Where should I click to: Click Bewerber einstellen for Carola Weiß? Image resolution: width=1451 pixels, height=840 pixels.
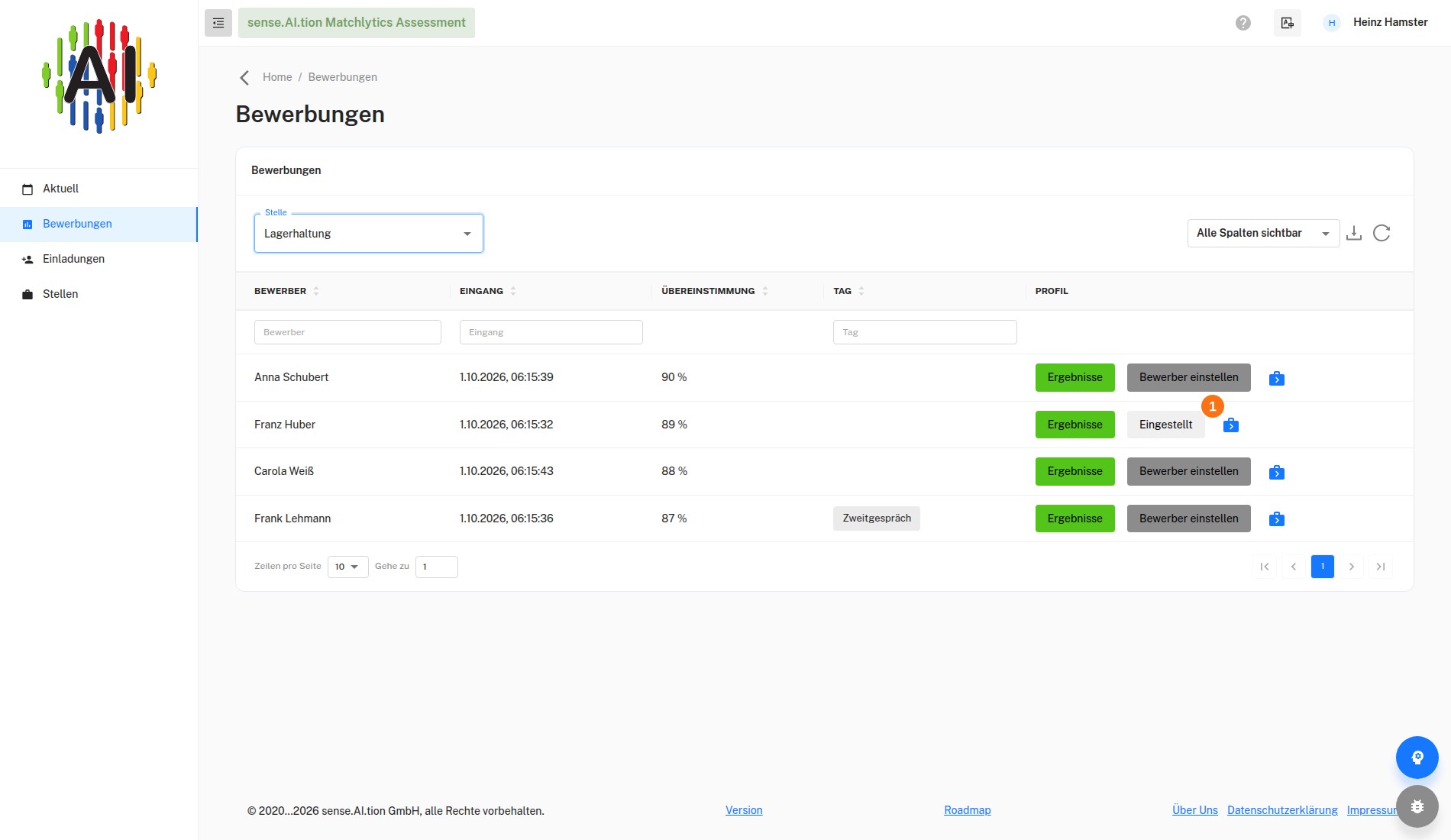pyautogui.click(x=1188, y=471)
